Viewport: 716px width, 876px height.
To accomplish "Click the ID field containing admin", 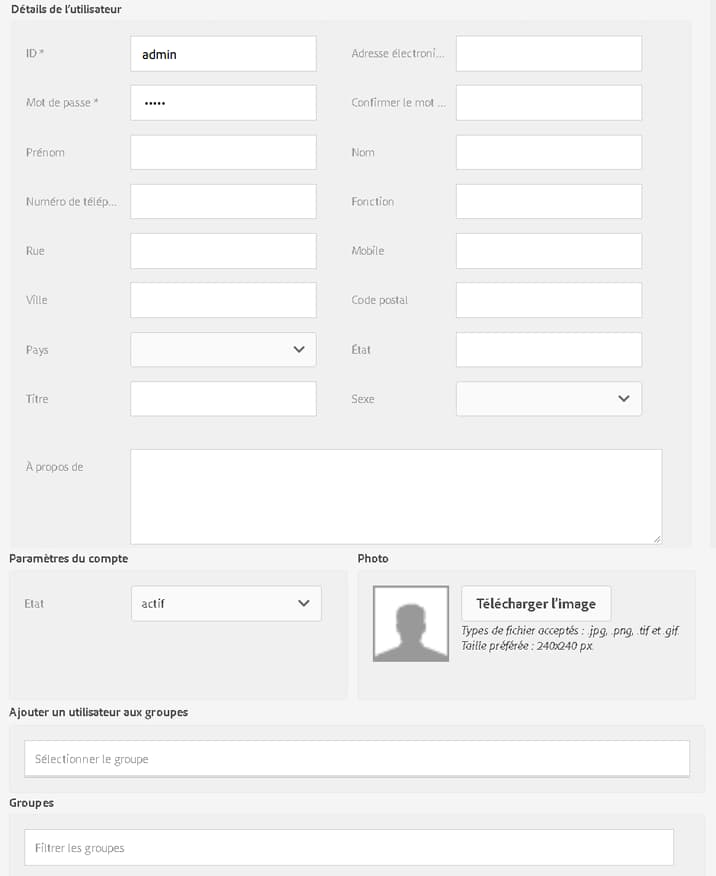I will (223, 54).
